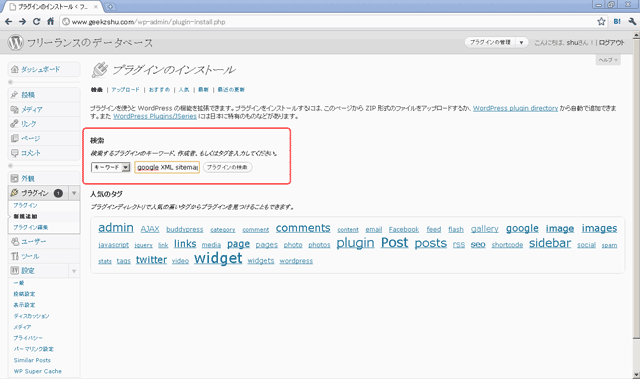Click the Facebook tag
The width and height of the screenshot is (640, 379).
pos(404,229)
